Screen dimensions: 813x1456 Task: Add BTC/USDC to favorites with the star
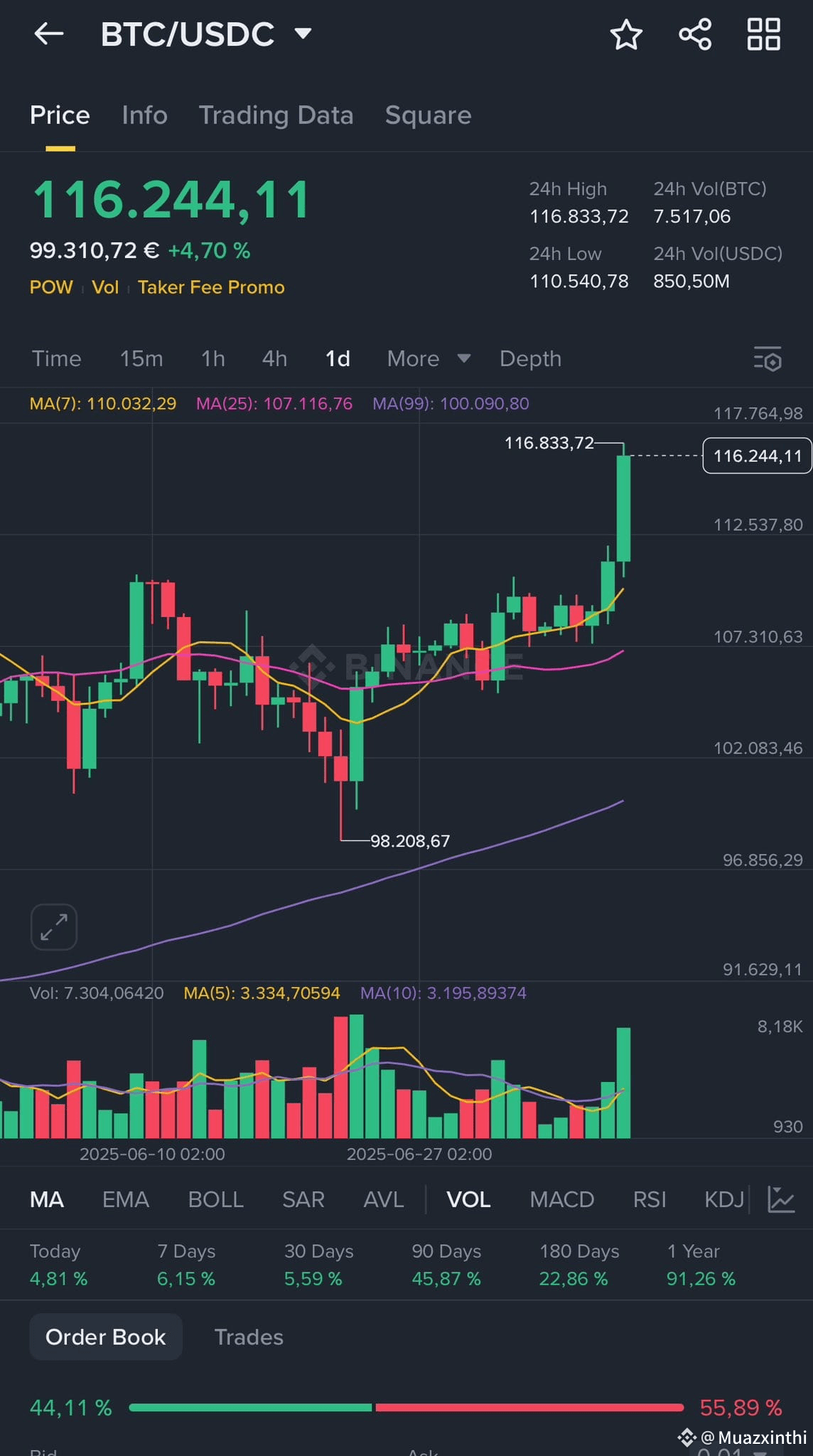pyautogui.click(x=626, y=34)
